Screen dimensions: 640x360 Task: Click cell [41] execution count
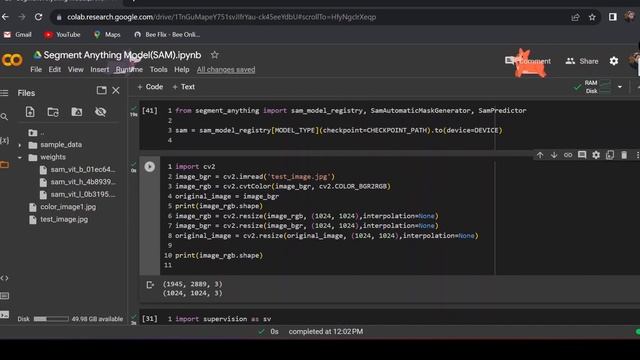pos(149,111)
